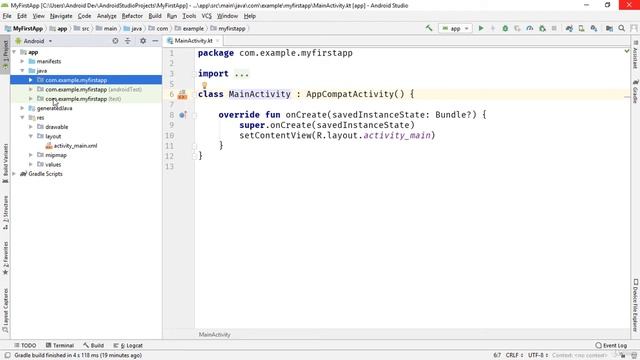This screenshot has height=360, width=640.
Task: Open the AVD Manager device icon
Action: [581, 28]
